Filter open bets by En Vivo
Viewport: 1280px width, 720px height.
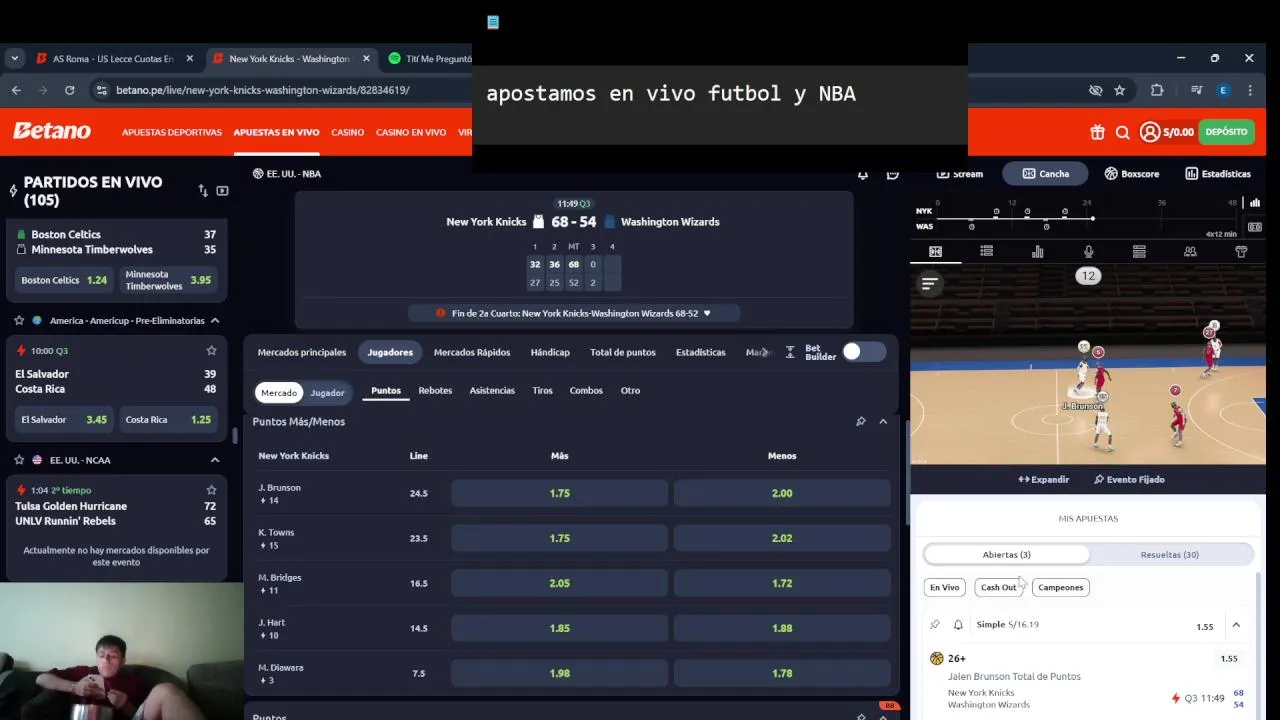[944, 587]
